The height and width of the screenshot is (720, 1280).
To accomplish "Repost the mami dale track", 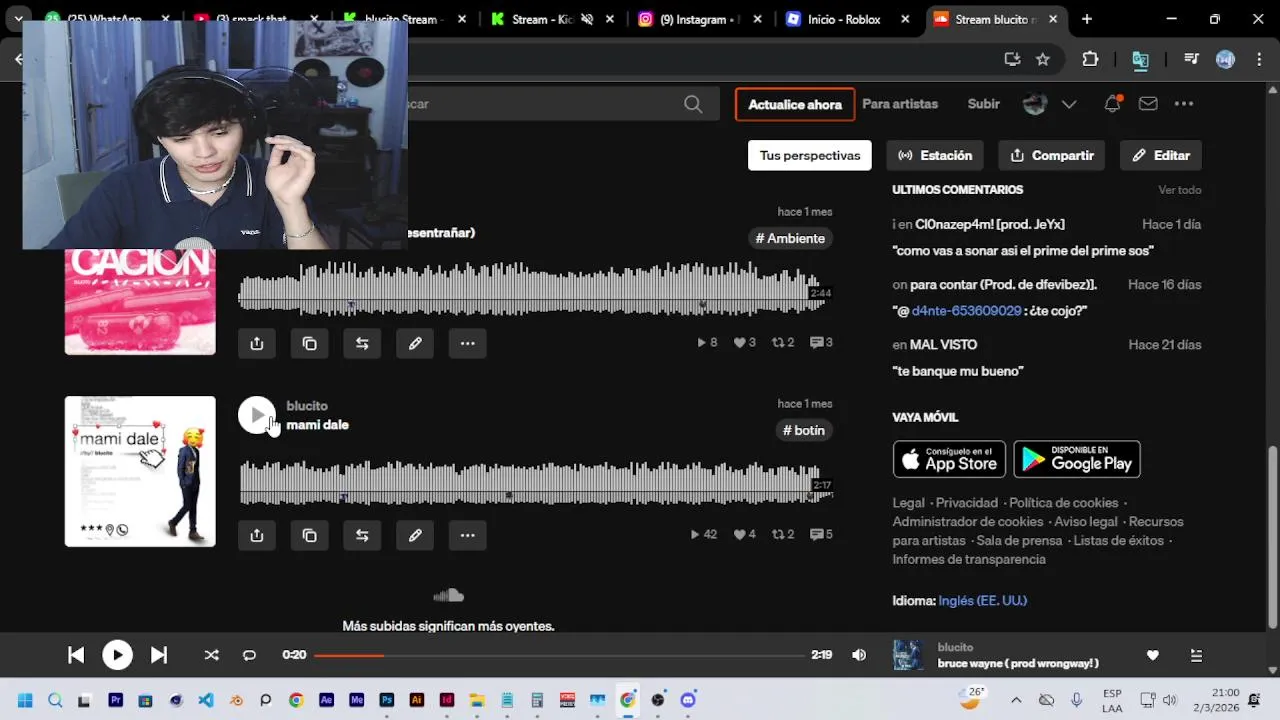I will click(362, 535).
